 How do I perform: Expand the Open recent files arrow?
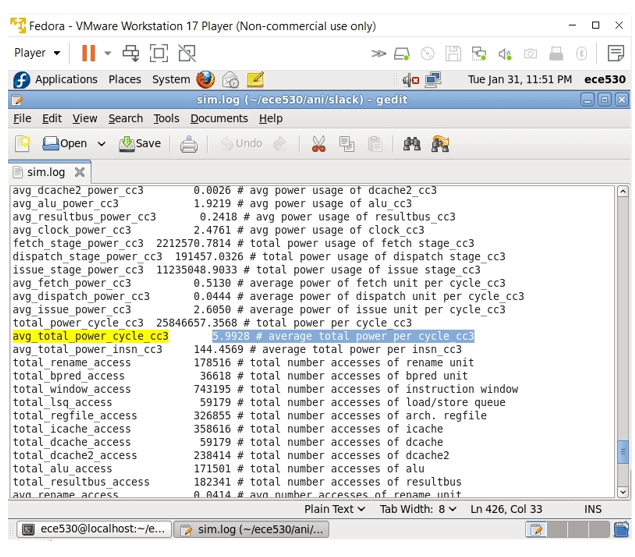click(102, 144)
